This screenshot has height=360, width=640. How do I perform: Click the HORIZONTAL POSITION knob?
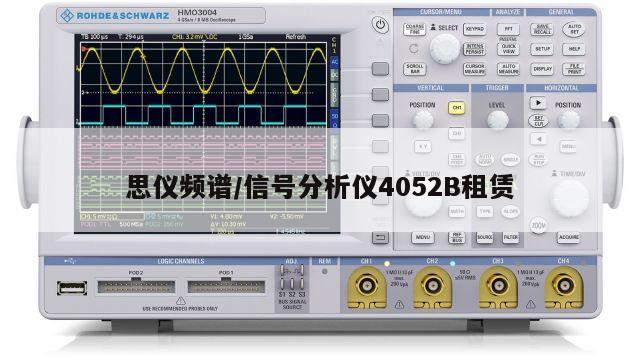[568, 120]
